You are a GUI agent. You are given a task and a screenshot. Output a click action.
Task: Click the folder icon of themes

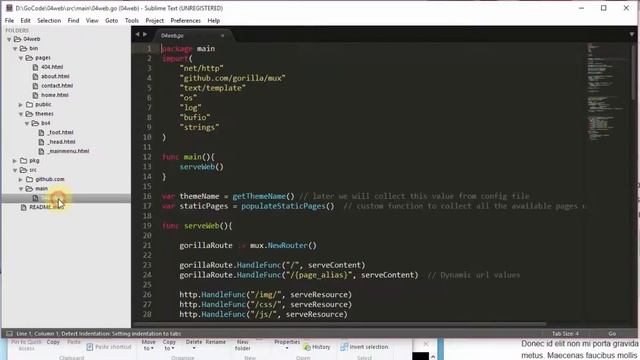coord(29,114)
